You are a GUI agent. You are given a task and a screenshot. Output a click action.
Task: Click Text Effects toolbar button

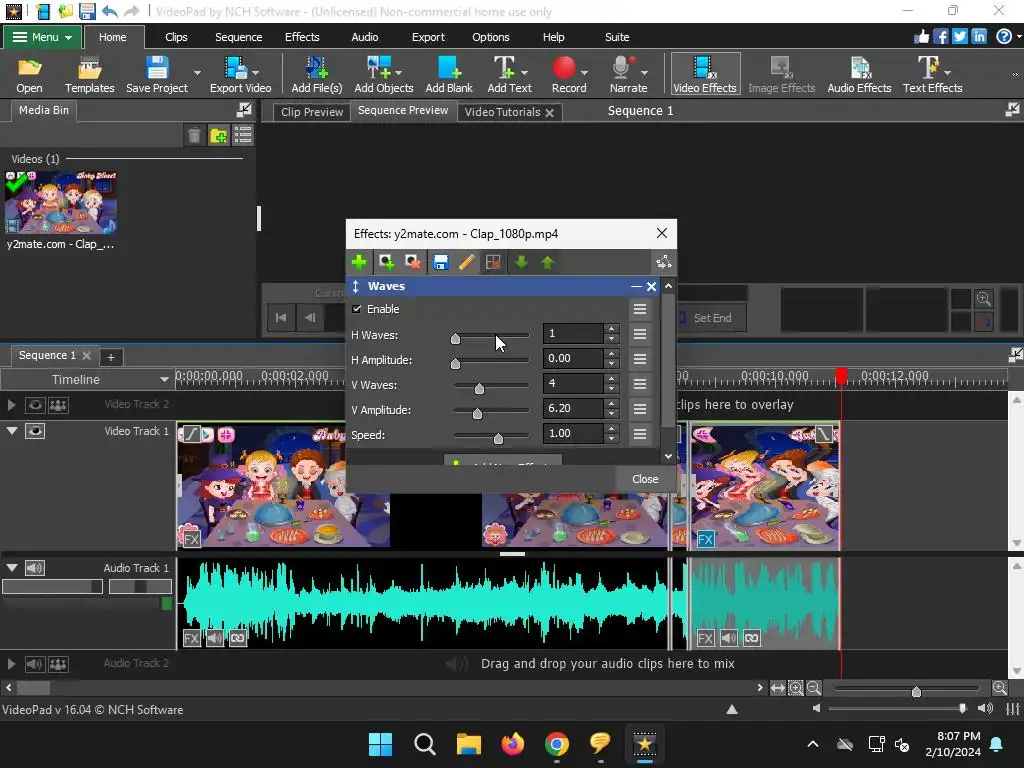(x=932, y=74)
